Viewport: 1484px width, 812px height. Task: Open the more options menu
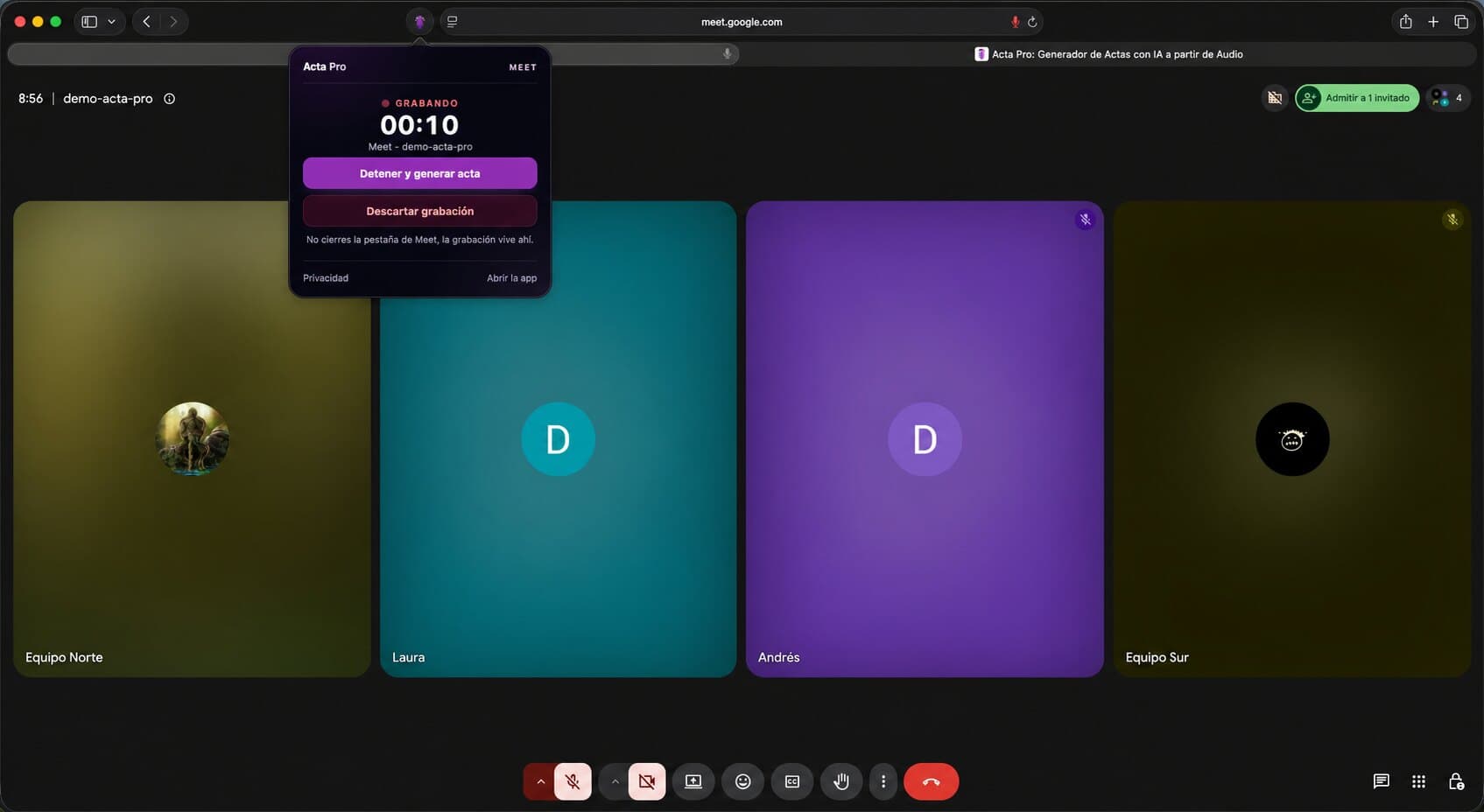(x=883, y=781)
